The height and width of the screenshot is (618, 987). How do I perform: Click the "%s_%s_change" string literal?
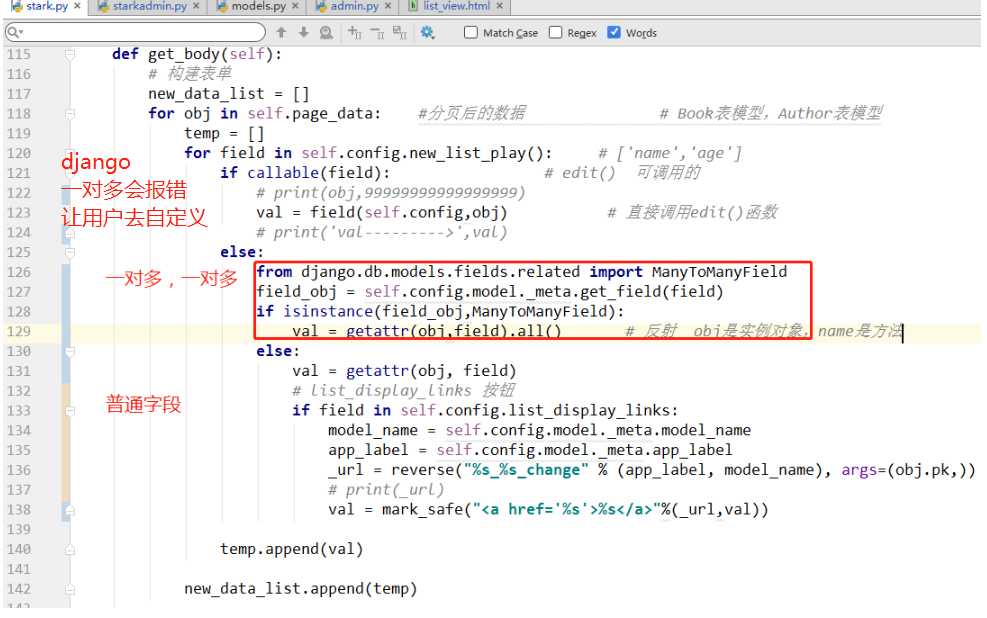[526, 470]
